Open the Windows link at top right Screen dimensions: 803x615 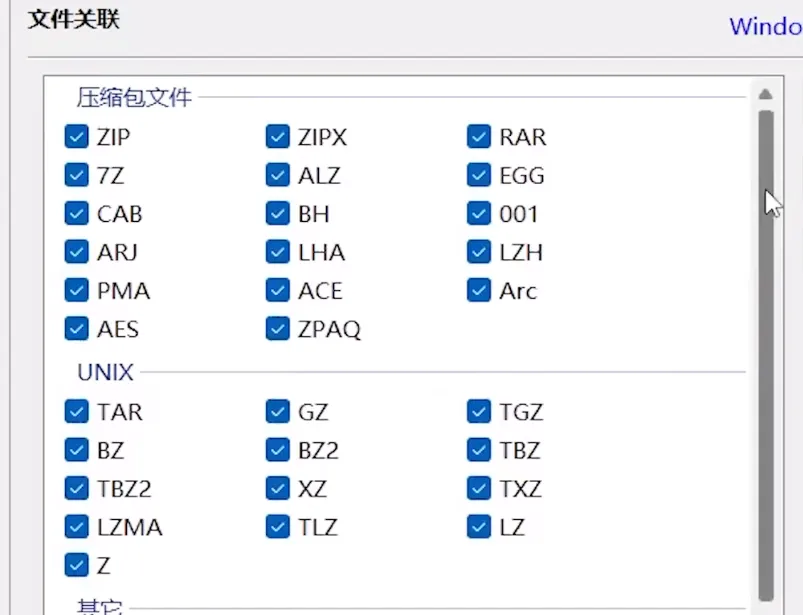[765, 26]
